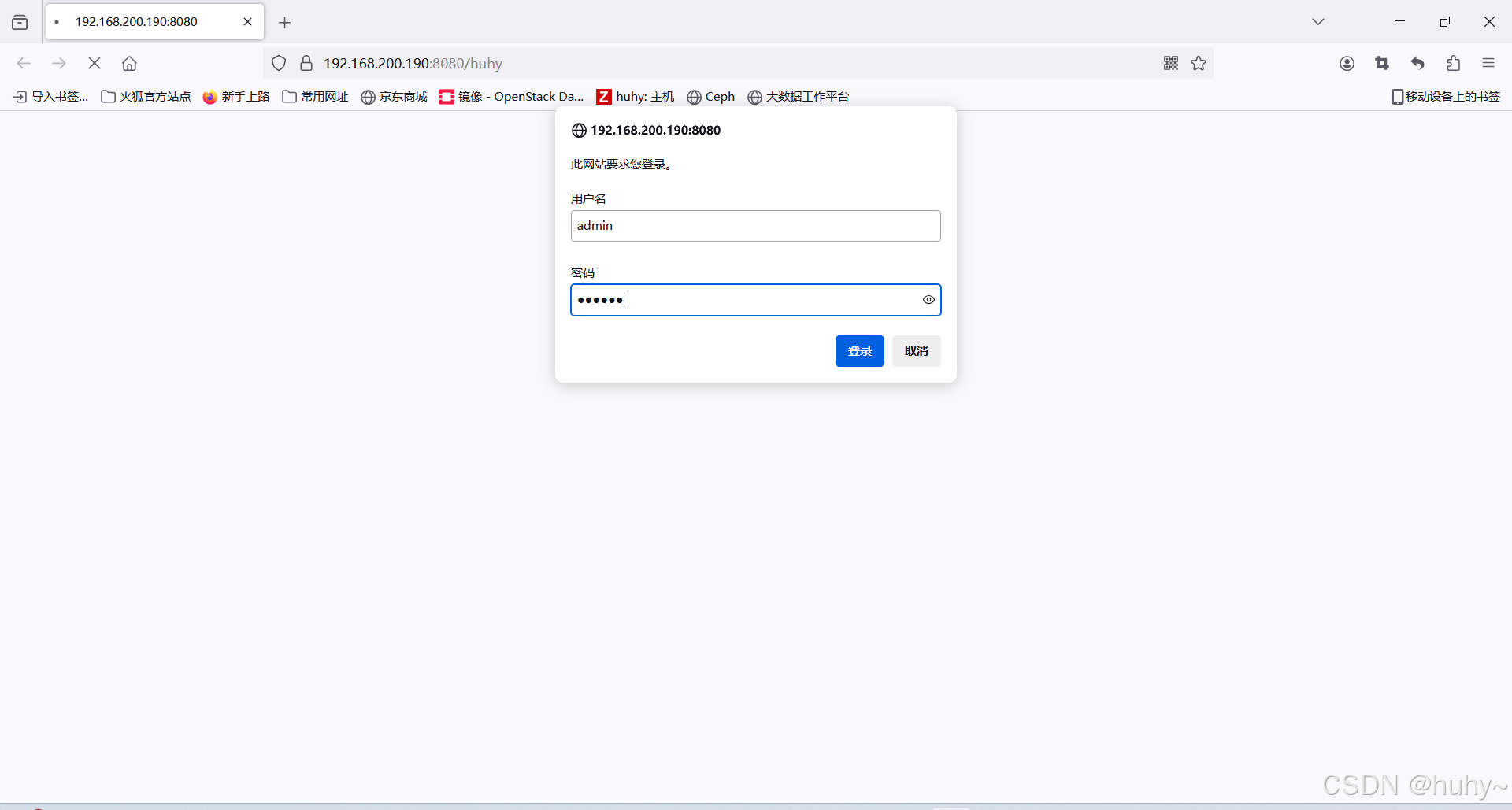
Task: Click the 取消 cancel button
Action: (917, 351)
